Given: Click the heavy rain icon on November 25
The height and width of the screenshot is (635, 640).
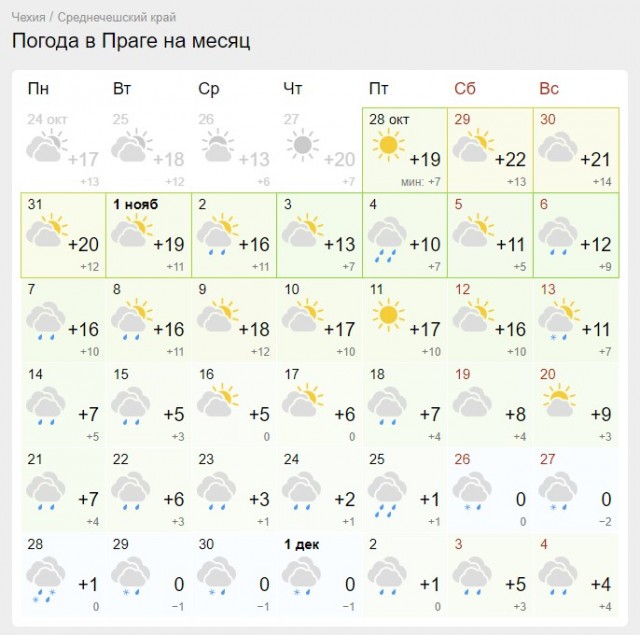Looking at the screenshot, I should pos(387,495).
